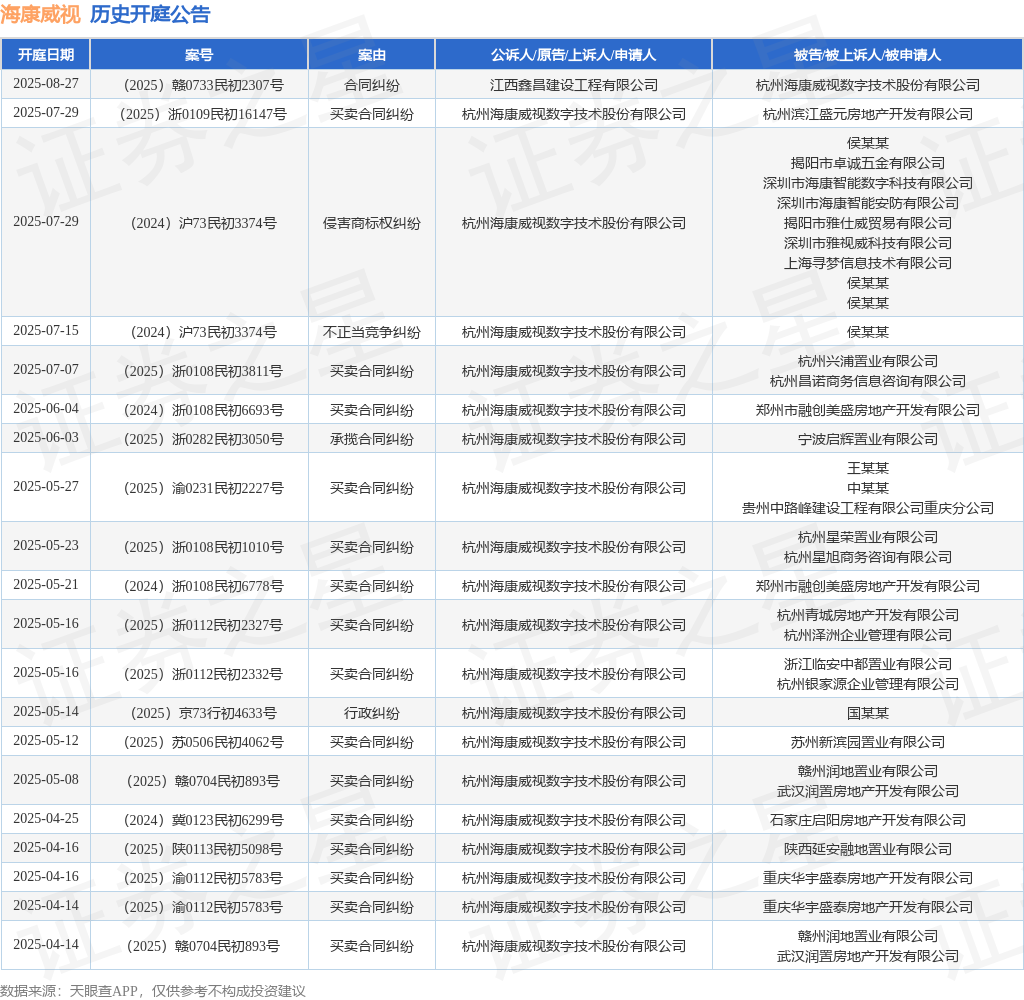Screen dimensions: 1024x1000
Task: Click case number (2025)陕0113民初5098号
Action: (x=199, y=850)
